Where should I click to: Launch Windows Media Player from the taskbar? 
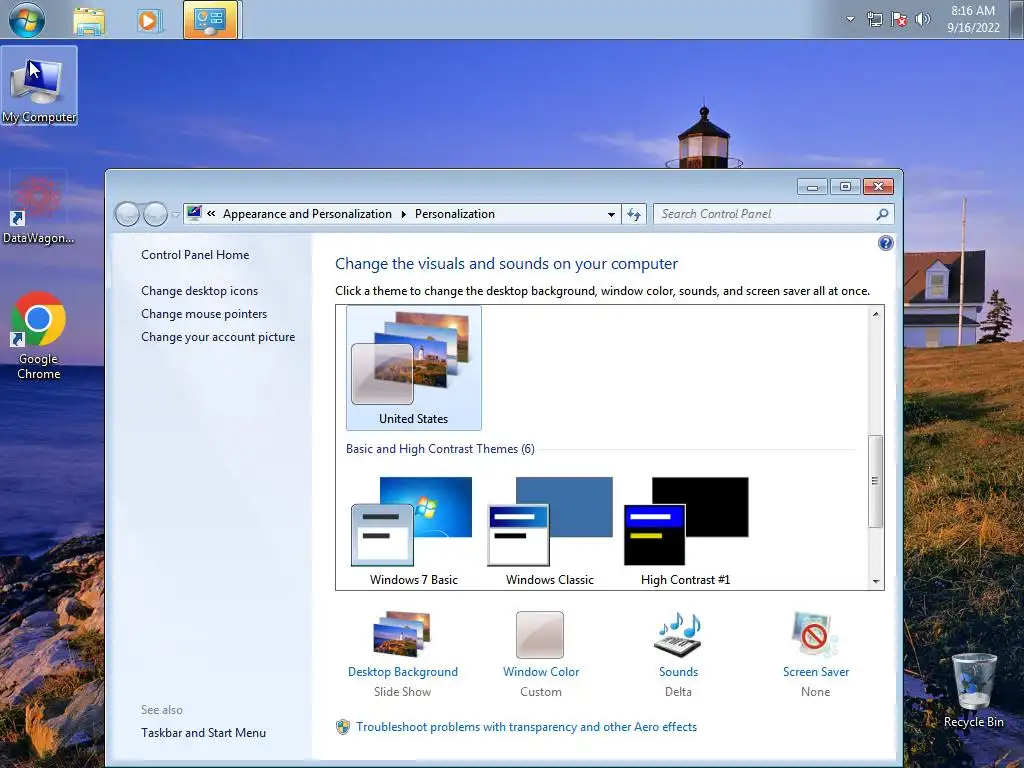pos(150,20)
